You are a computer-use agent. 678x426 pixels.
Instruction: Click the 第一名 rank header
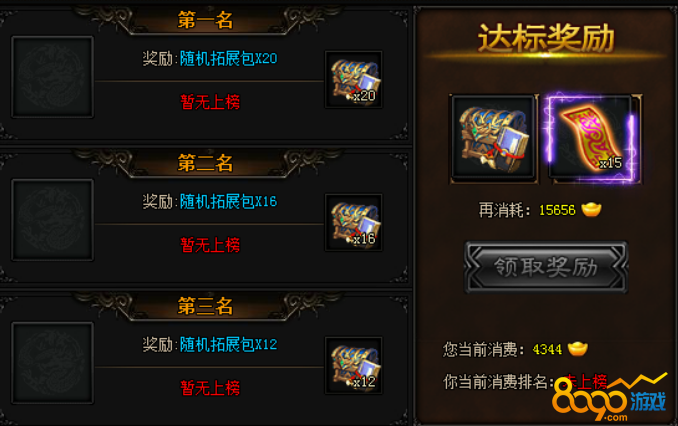point(205,20)
